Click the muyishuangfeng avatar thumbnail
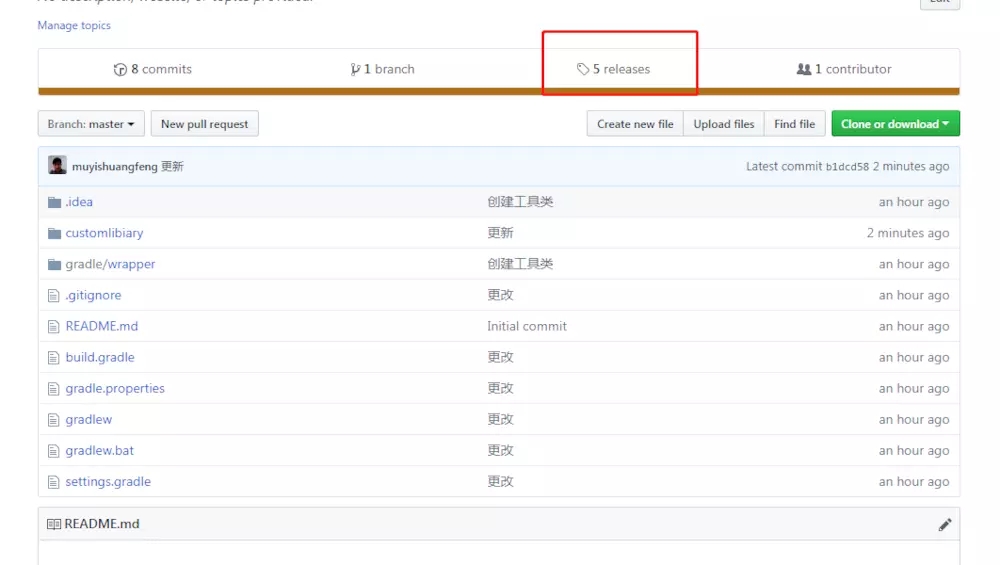 click(57, 165)
